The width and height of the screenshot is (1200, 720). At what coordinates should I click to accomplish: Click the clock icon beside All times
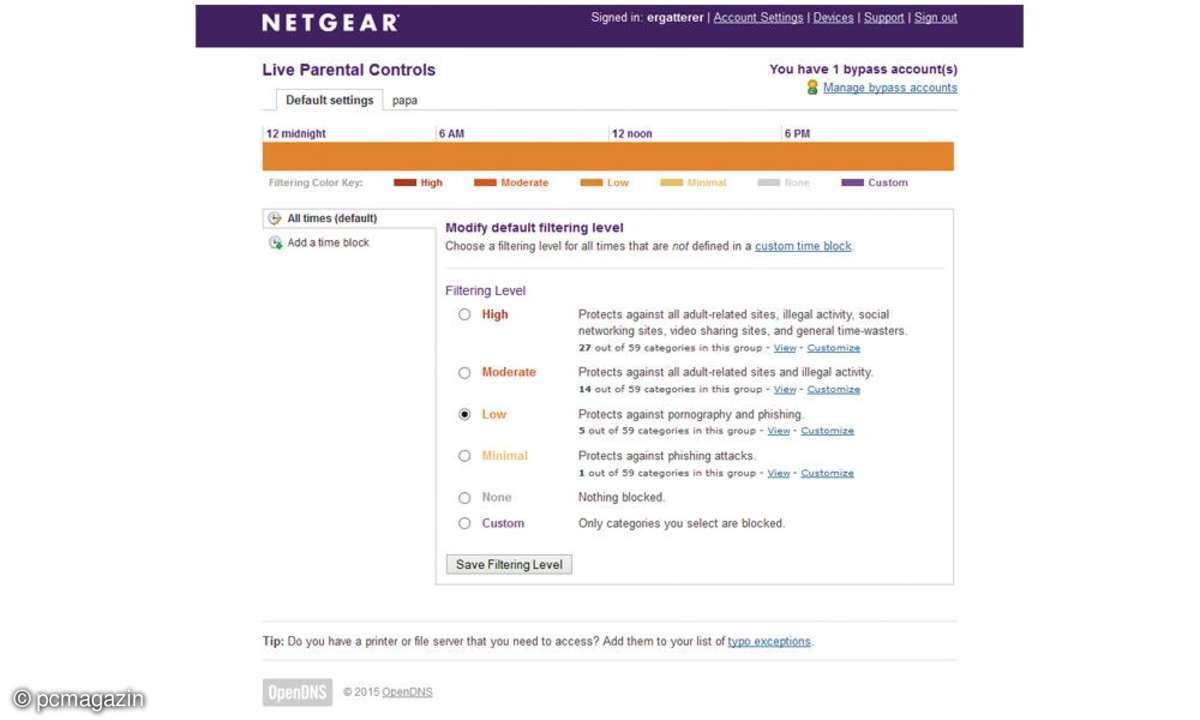click(275, 218)
